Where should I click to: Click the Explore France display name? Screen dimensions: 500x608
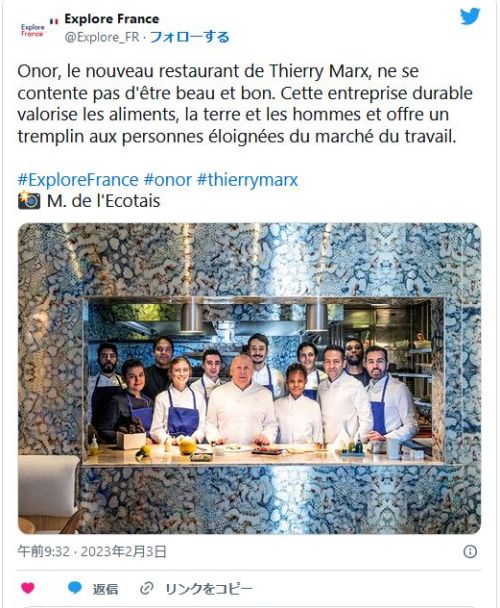112,19
